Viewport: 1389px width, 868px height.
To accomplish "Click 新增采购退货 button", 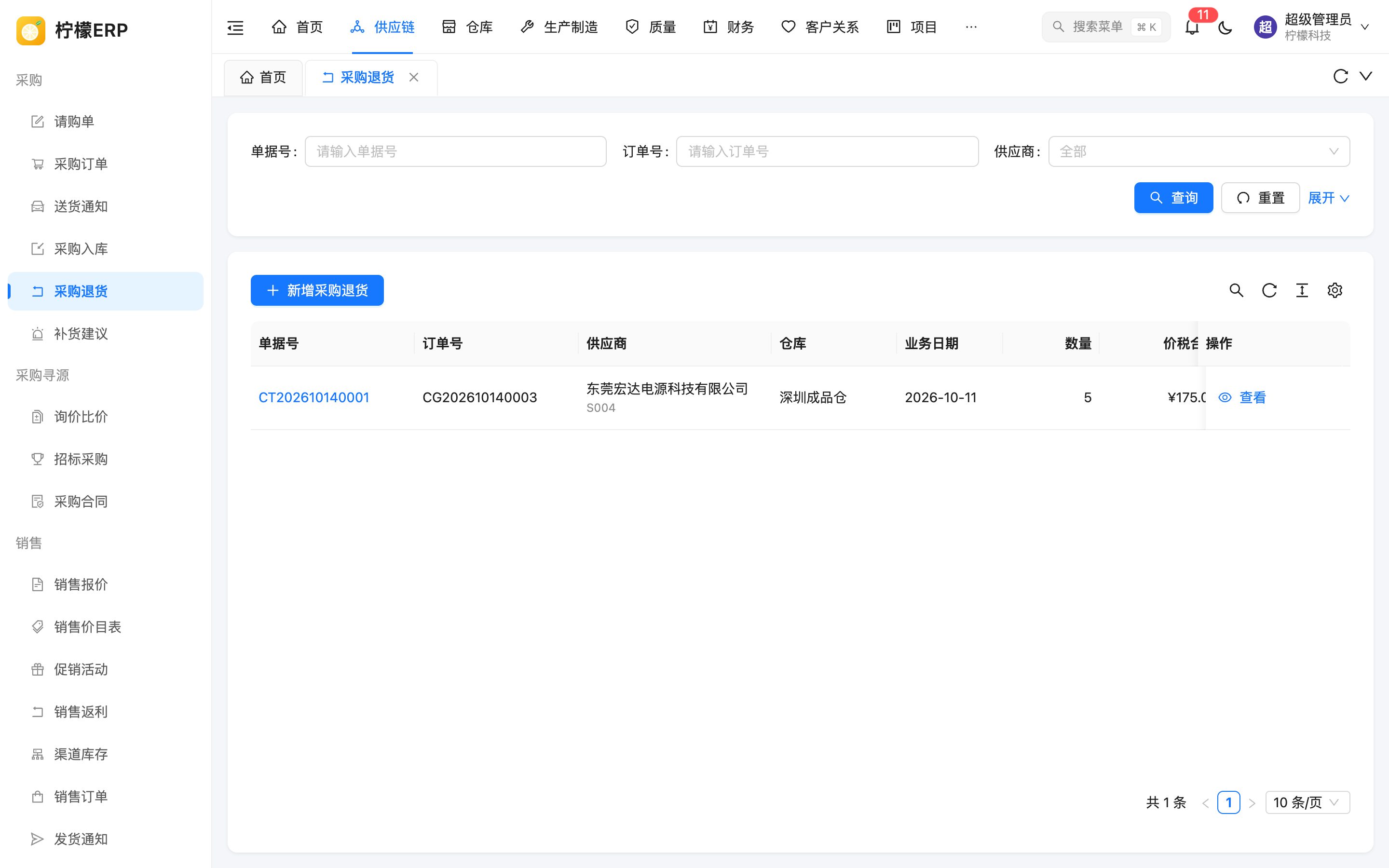I will [317, 290].
